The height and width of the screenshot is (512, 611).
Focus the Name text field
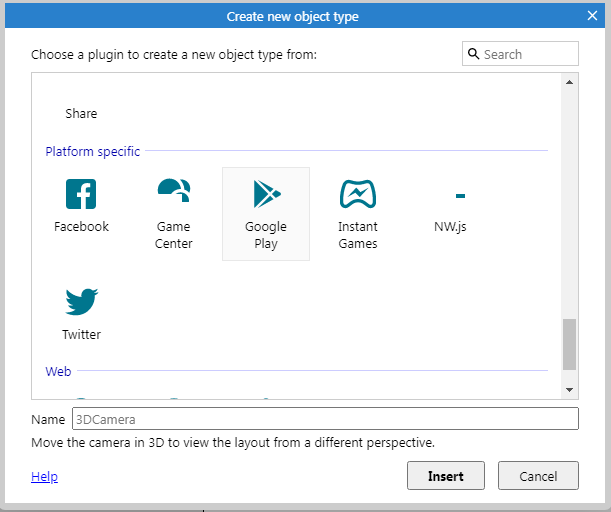pyautogui.click(x=325, y=419)
